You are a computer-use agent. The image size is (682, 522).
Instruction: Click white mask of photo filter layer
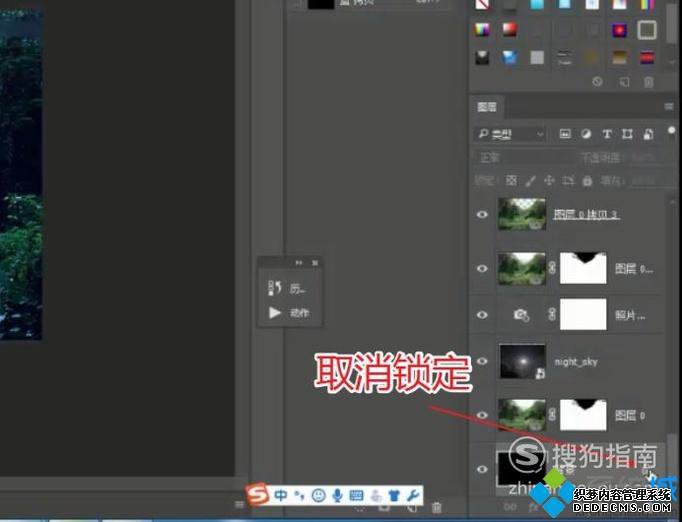click(x=583, y=314)
